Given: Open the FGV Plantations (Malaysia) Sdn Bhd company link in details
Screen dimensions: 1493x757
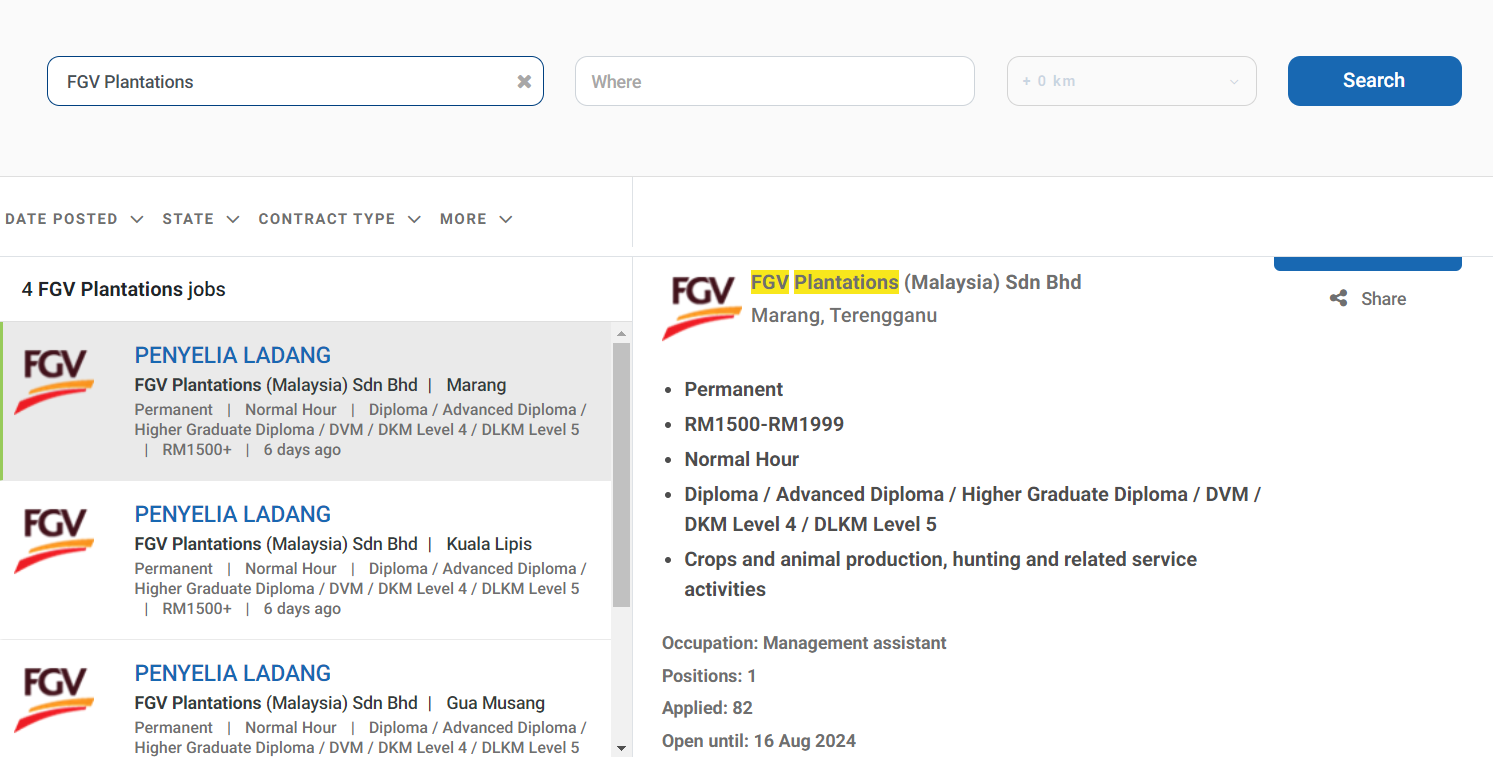Looking at the screenshot, I should coord(916,282).
